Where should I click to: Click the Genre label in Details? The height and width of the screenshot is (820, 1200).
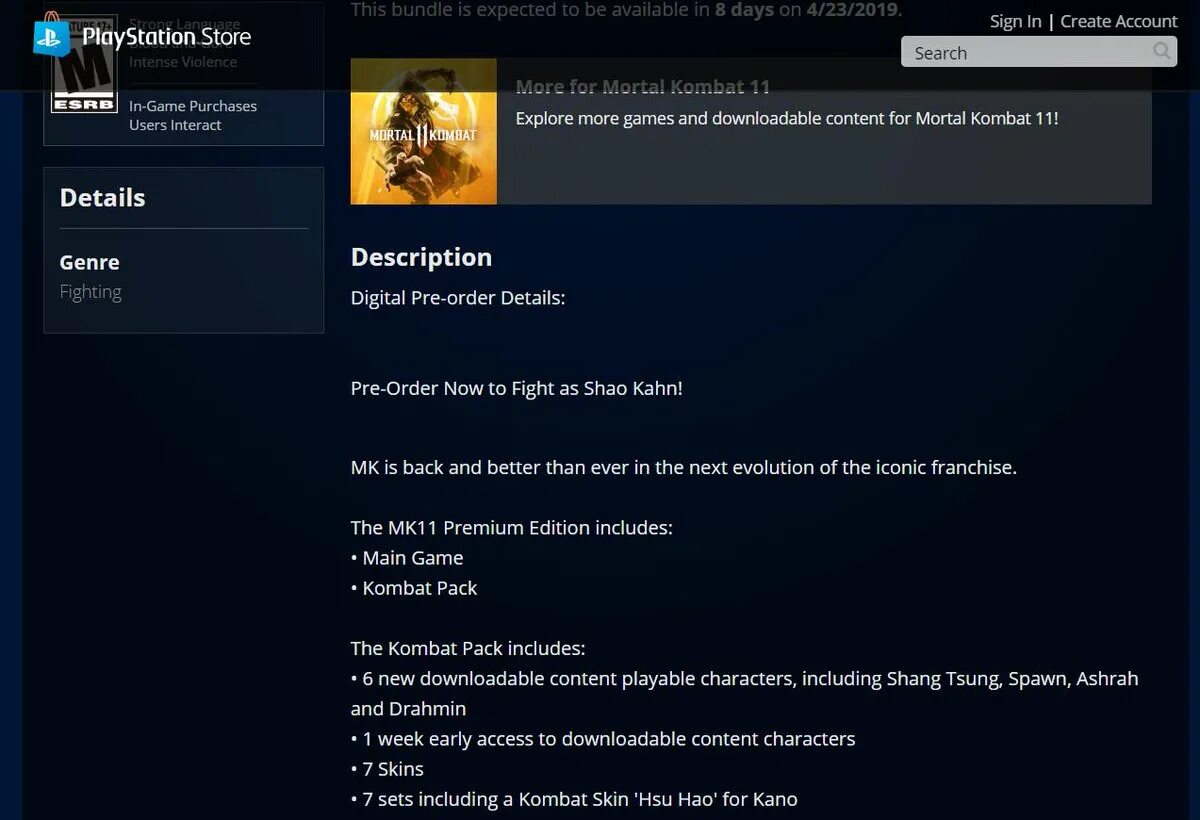[90, 262]
